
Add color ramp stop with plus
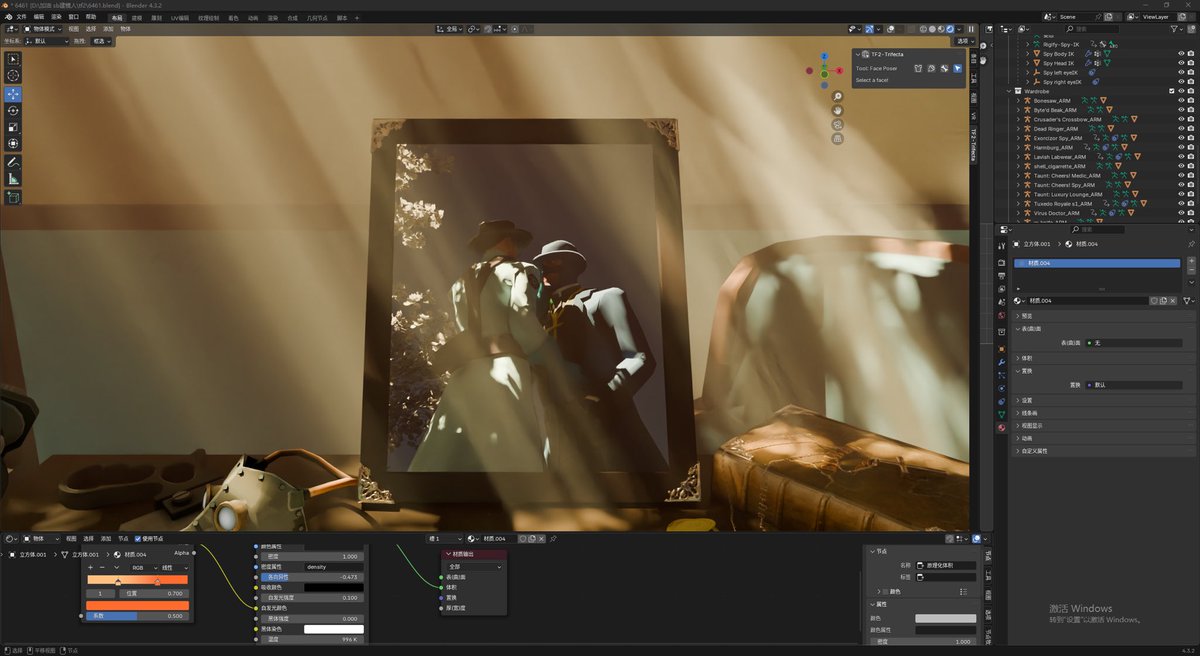[90, 567]
